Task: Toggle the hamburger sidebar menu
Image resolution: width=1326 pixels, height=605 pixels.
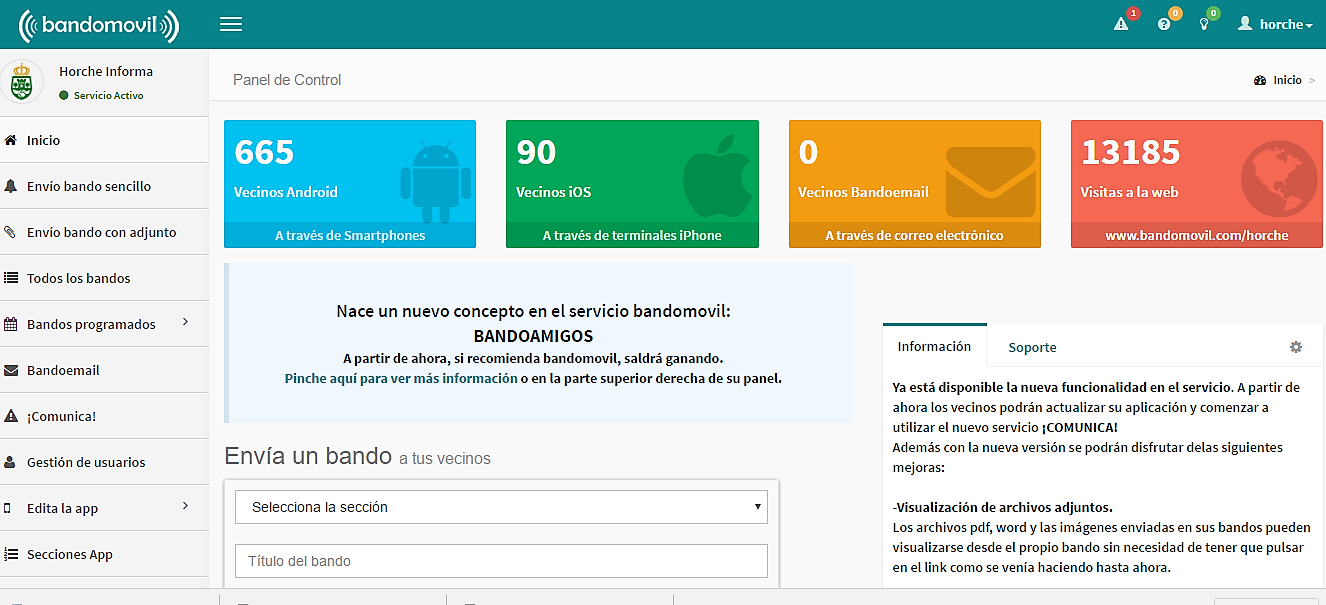Action: coord(230,24)
